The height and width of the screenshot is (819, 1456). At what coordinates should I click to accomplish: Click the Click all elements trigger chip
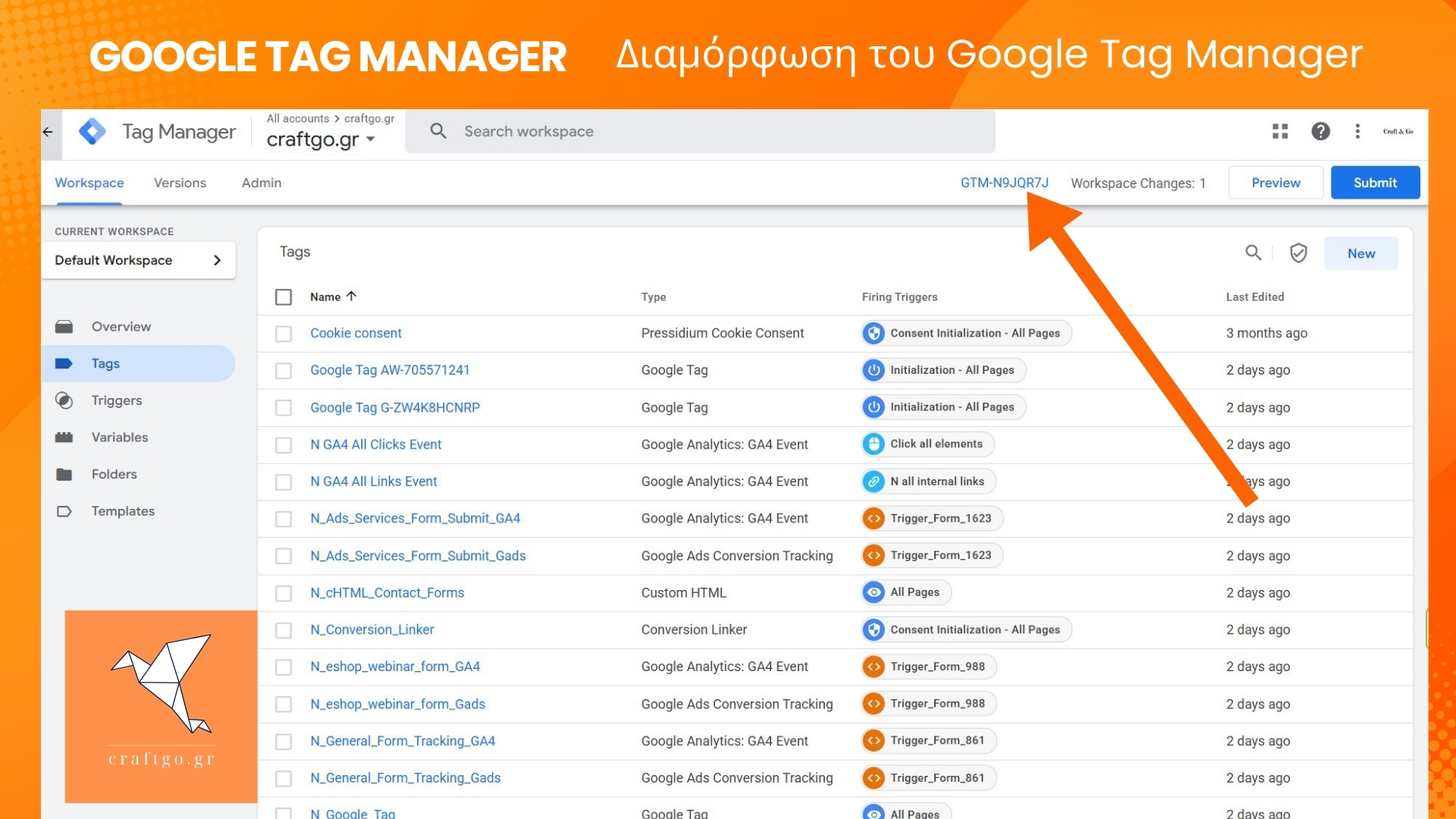tap(927, 444)
